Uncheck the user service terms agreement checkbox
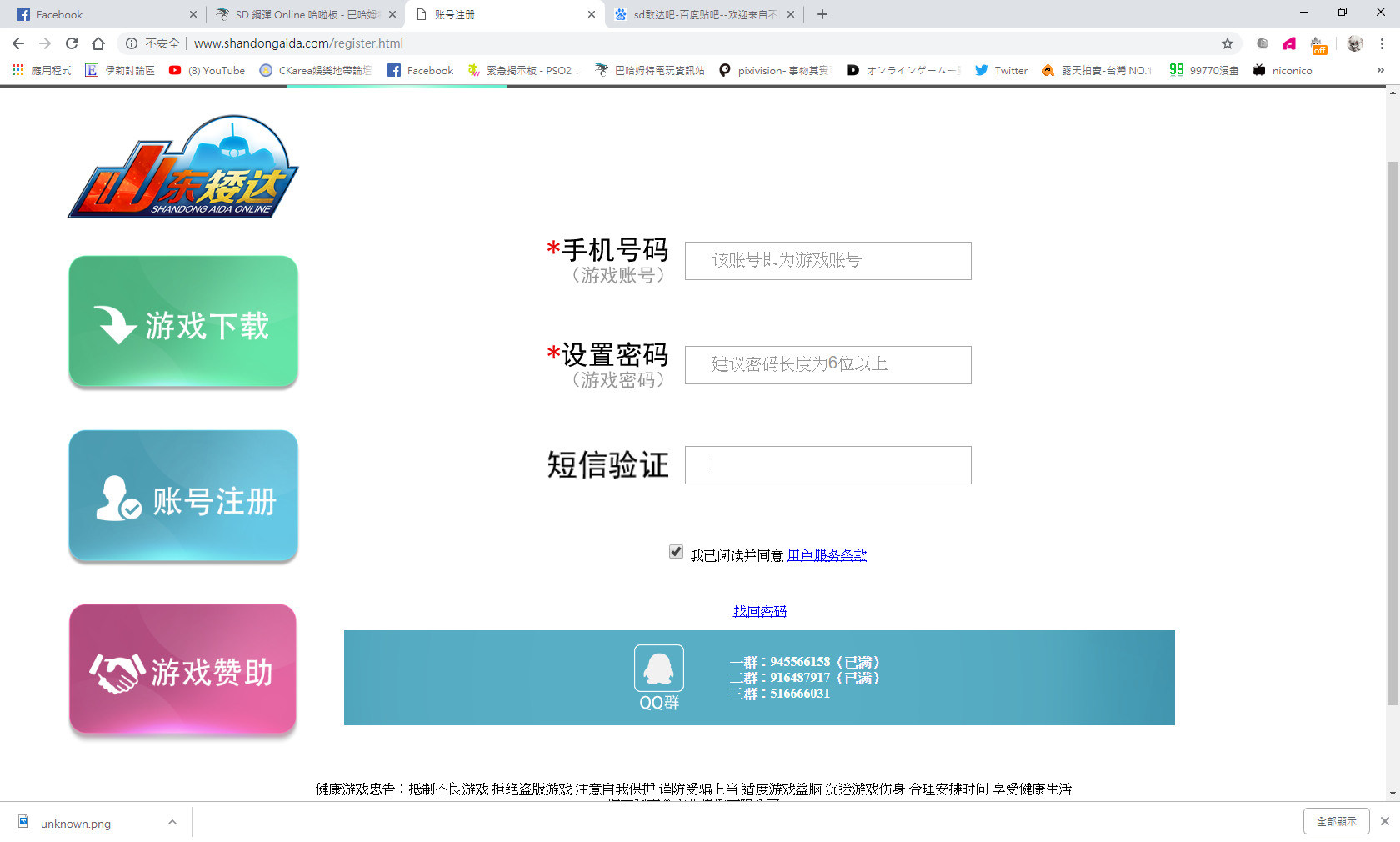The image size is (1400, 842). [x=676, y=552]
